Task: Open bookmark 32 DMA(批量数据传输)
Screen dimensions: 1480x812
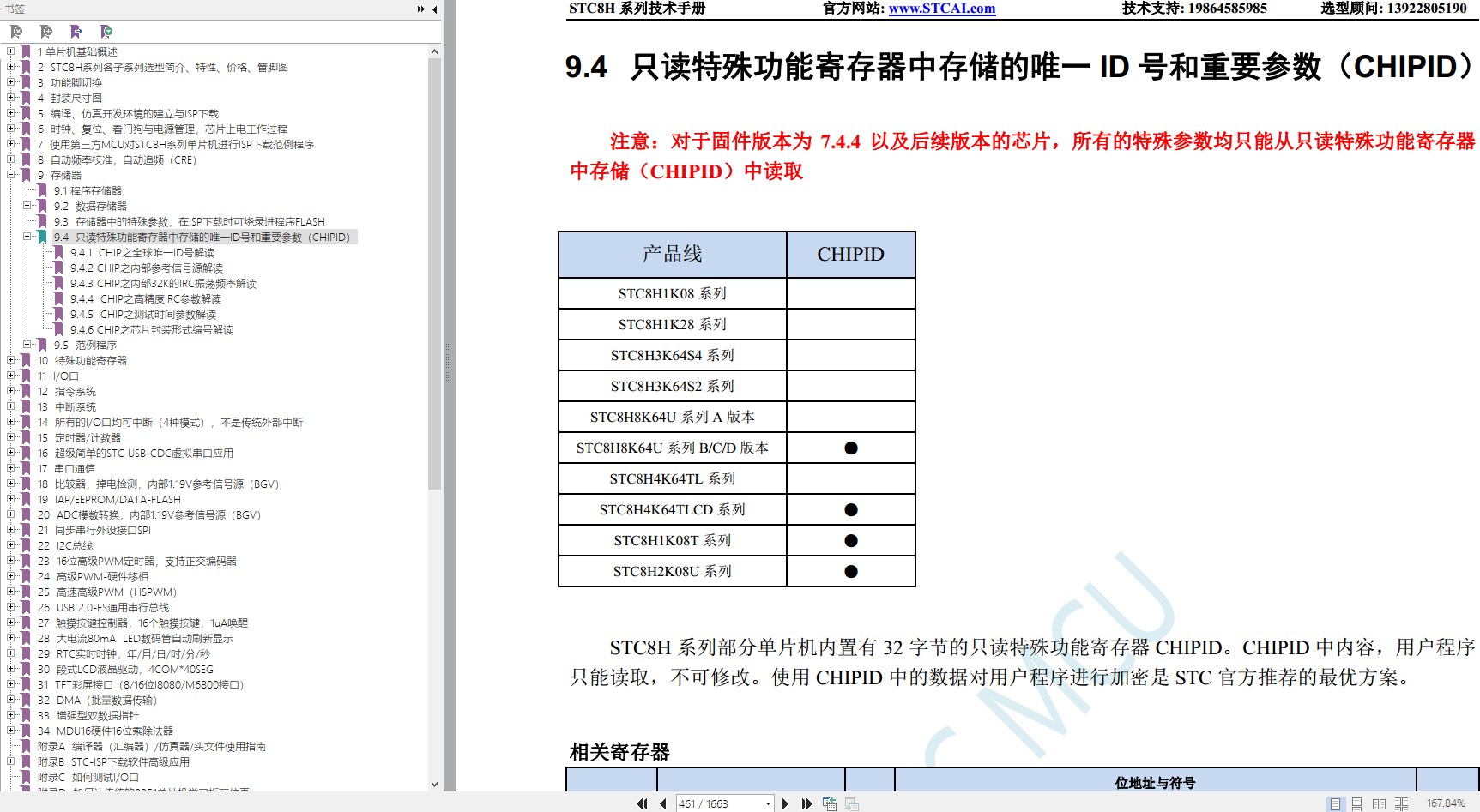Action: pyautogui.click(x=97, y=700)
